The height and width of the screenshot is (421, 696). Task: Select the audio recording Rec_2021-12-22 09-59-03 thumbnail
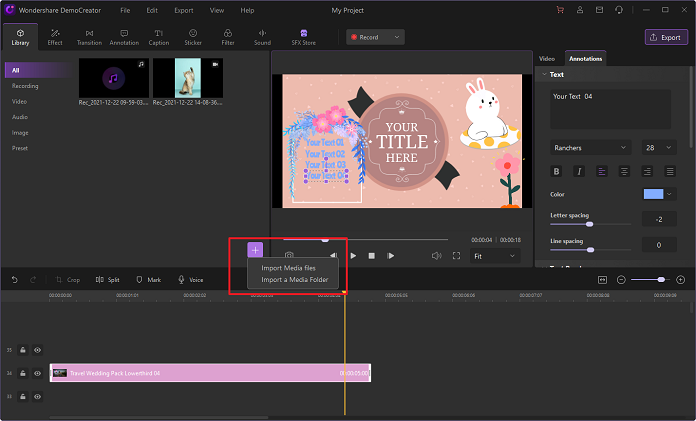coord(114,78)
